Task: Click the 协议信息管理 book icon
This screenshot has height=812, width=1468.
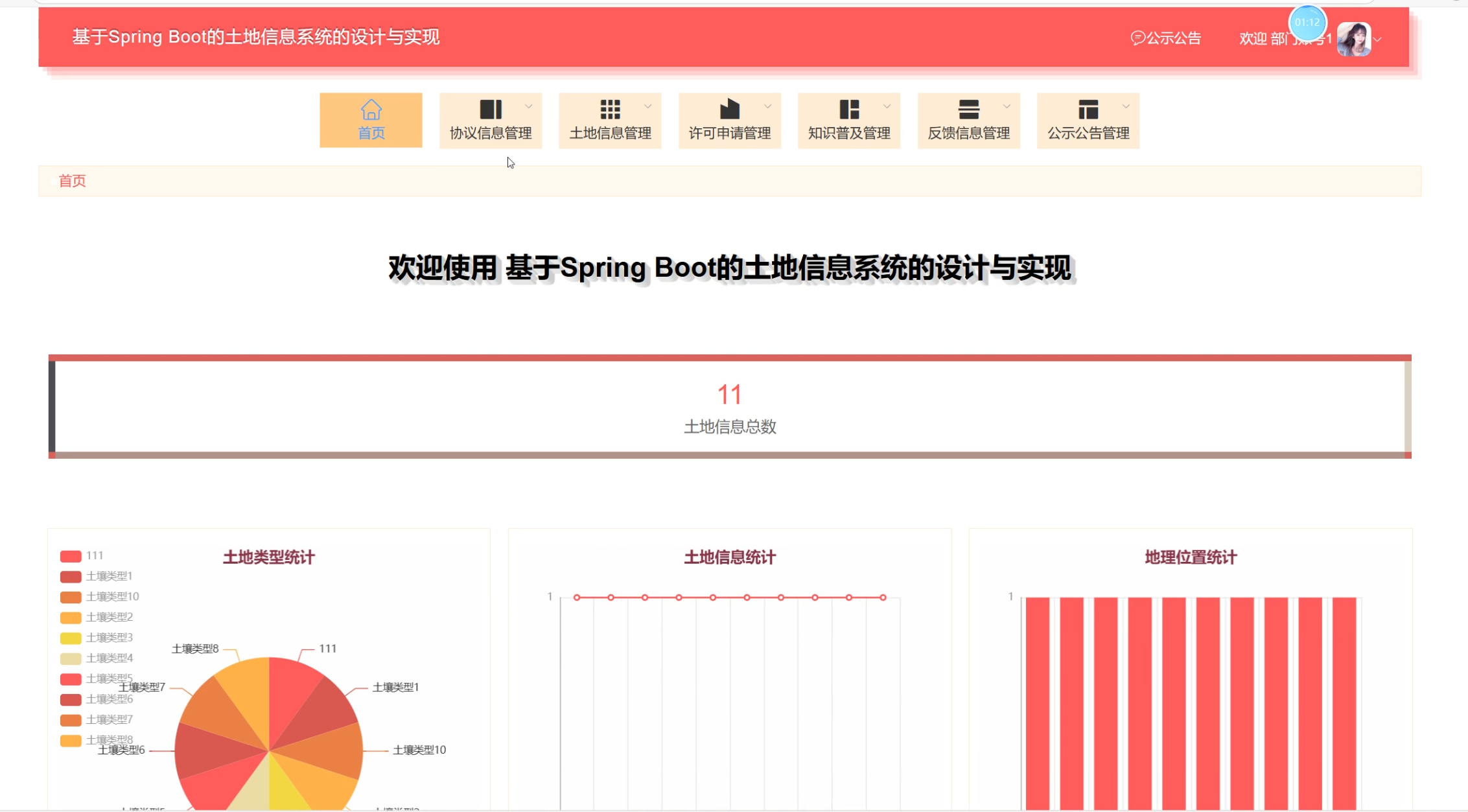Action: coord(491,110)
